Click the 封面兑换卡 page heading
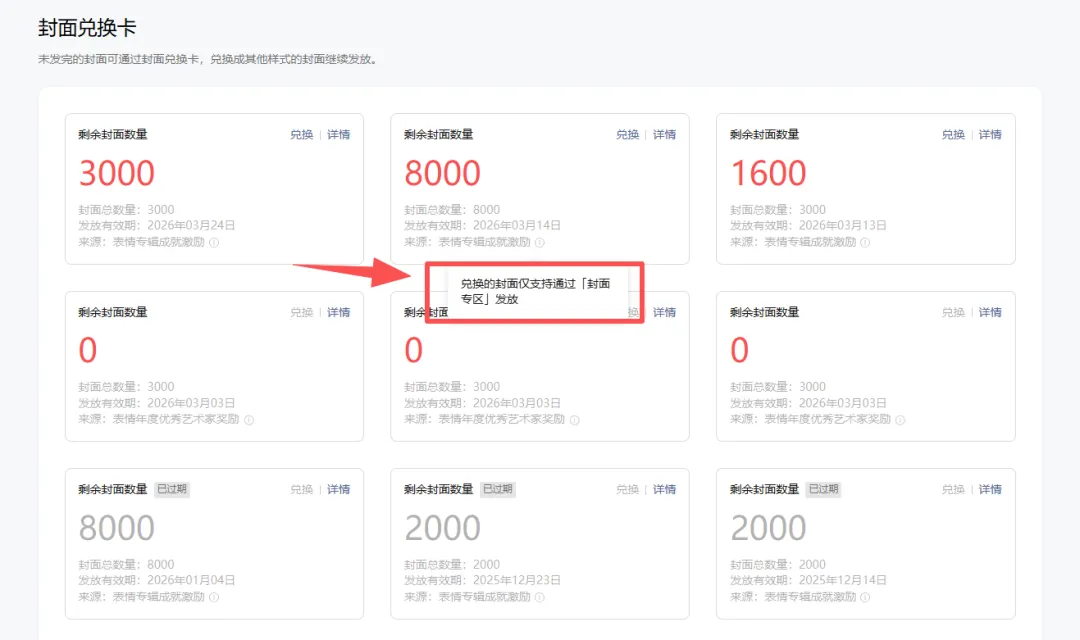Viewport: 1080px width, 640px height. [87, 28]
